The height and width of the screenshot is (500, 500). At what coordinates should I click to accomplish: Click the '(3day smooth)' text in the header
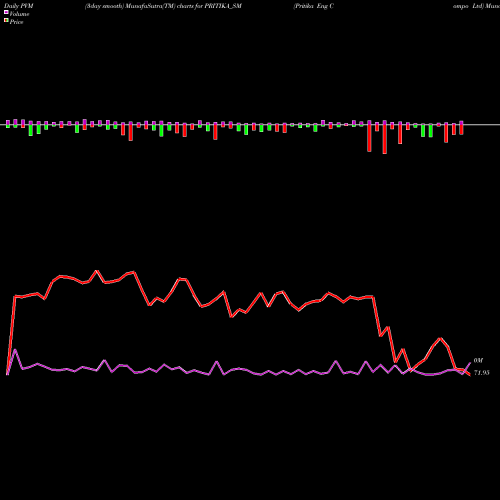point(104,6)
